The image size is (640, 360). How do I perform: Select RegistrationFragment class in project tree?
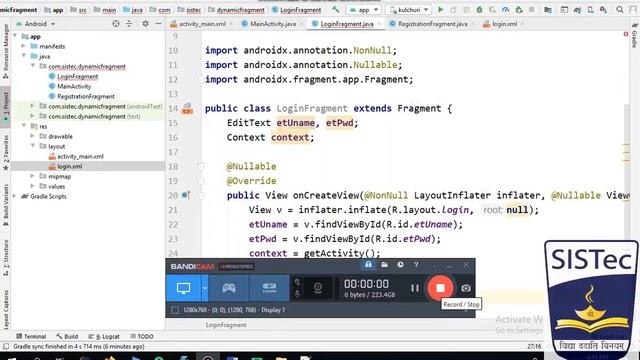click(x=86, y=96)
